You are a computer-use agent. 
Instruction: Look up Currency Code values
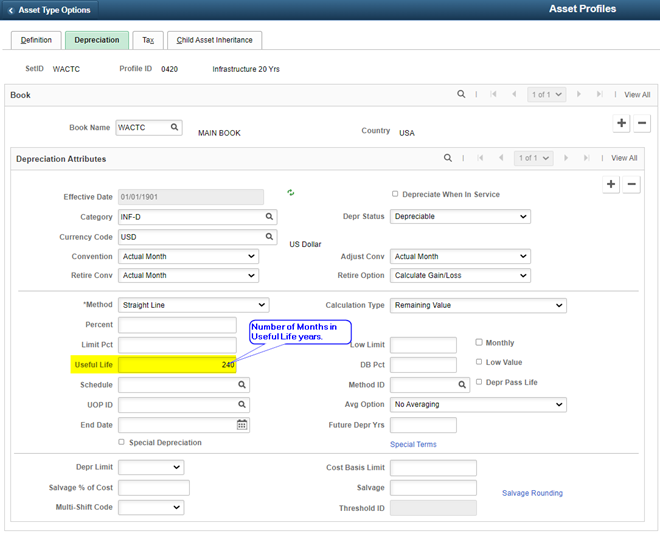click(269, 236)
